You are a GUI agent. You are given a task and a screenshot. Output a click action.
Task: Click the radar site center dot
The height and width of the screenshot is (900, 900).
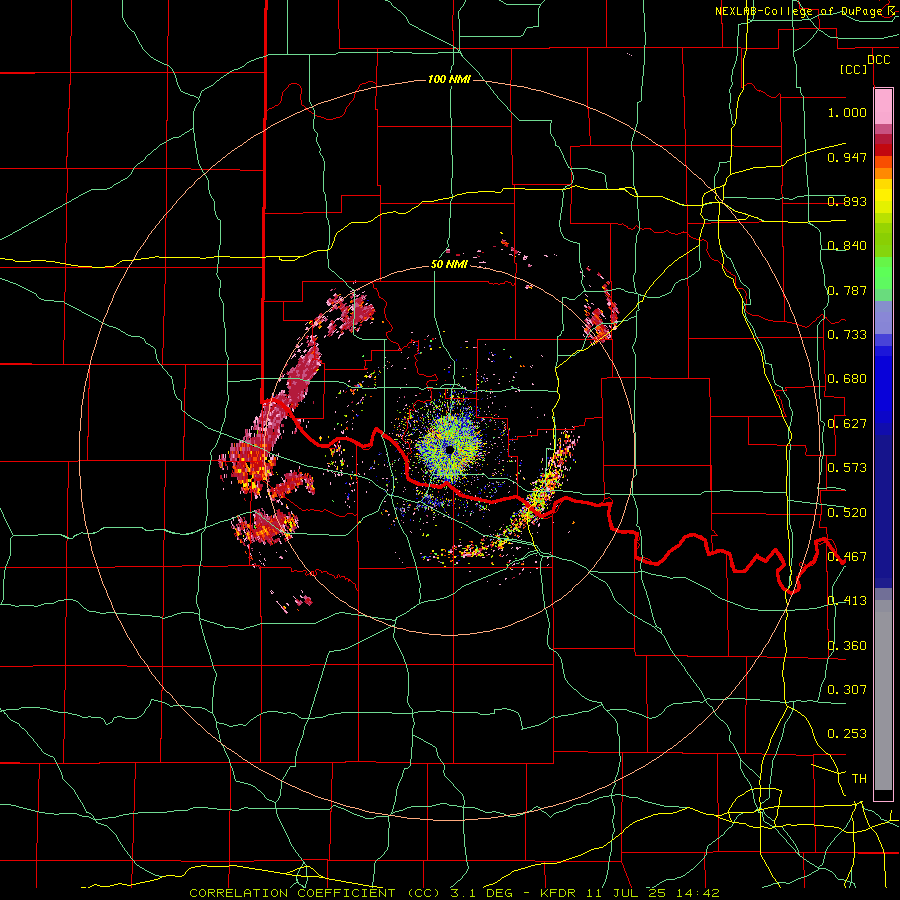click(449, 450)
